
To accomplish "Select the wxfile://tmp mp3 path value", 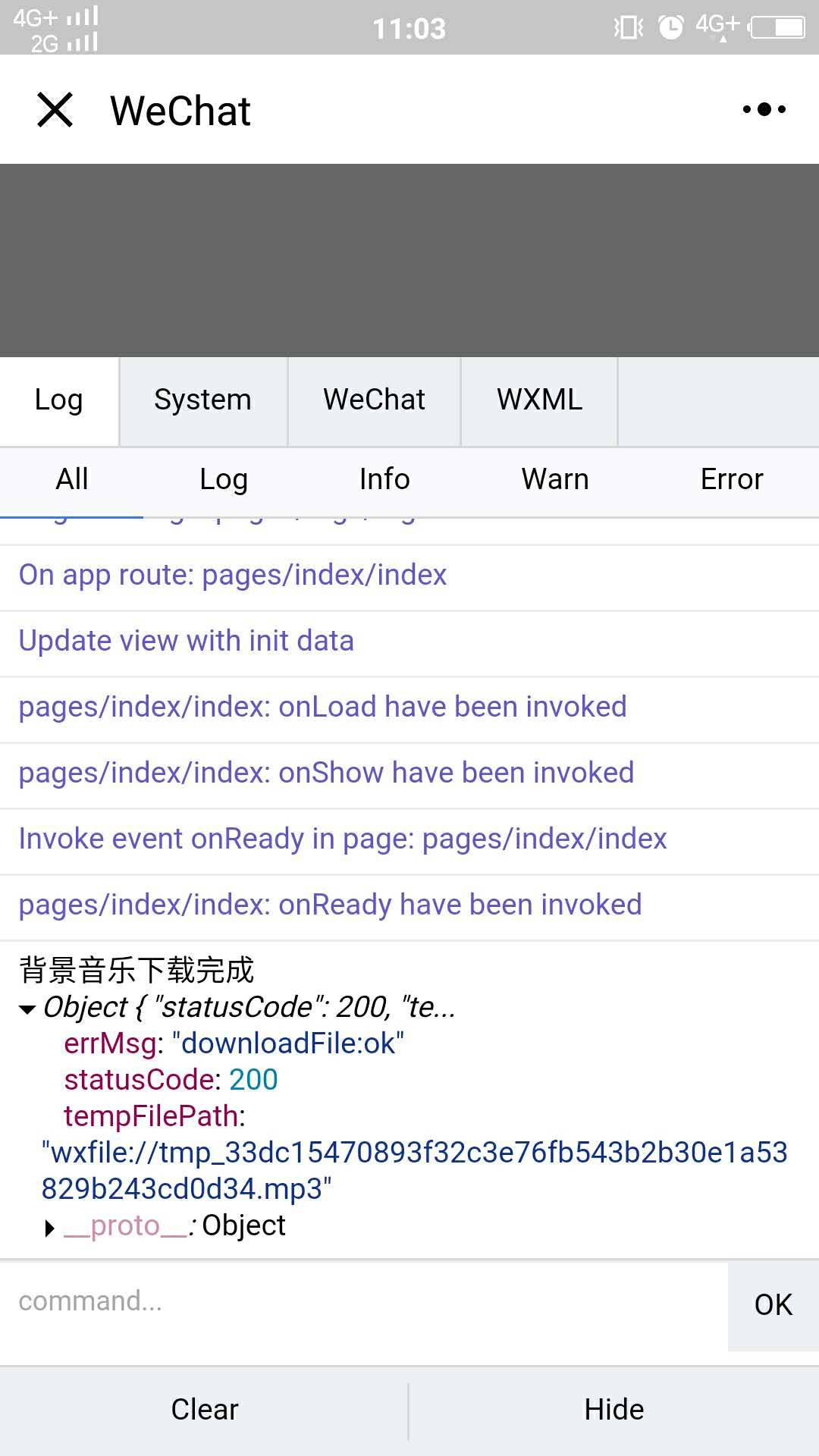I will tap(414, 1171).
